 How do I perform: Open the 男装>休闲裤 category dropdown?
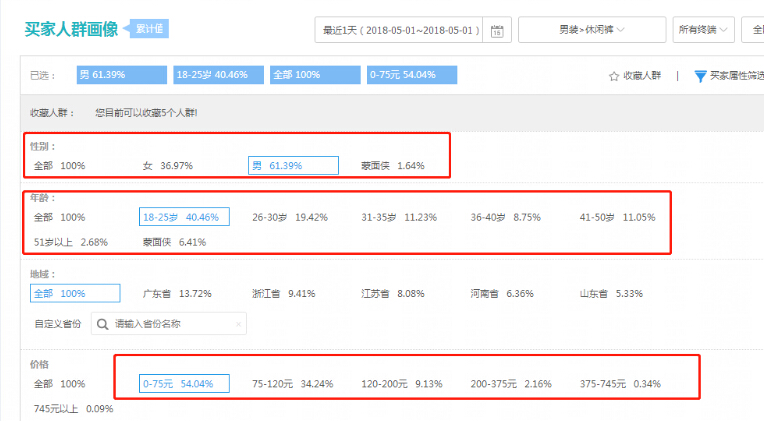coord(591,30)
